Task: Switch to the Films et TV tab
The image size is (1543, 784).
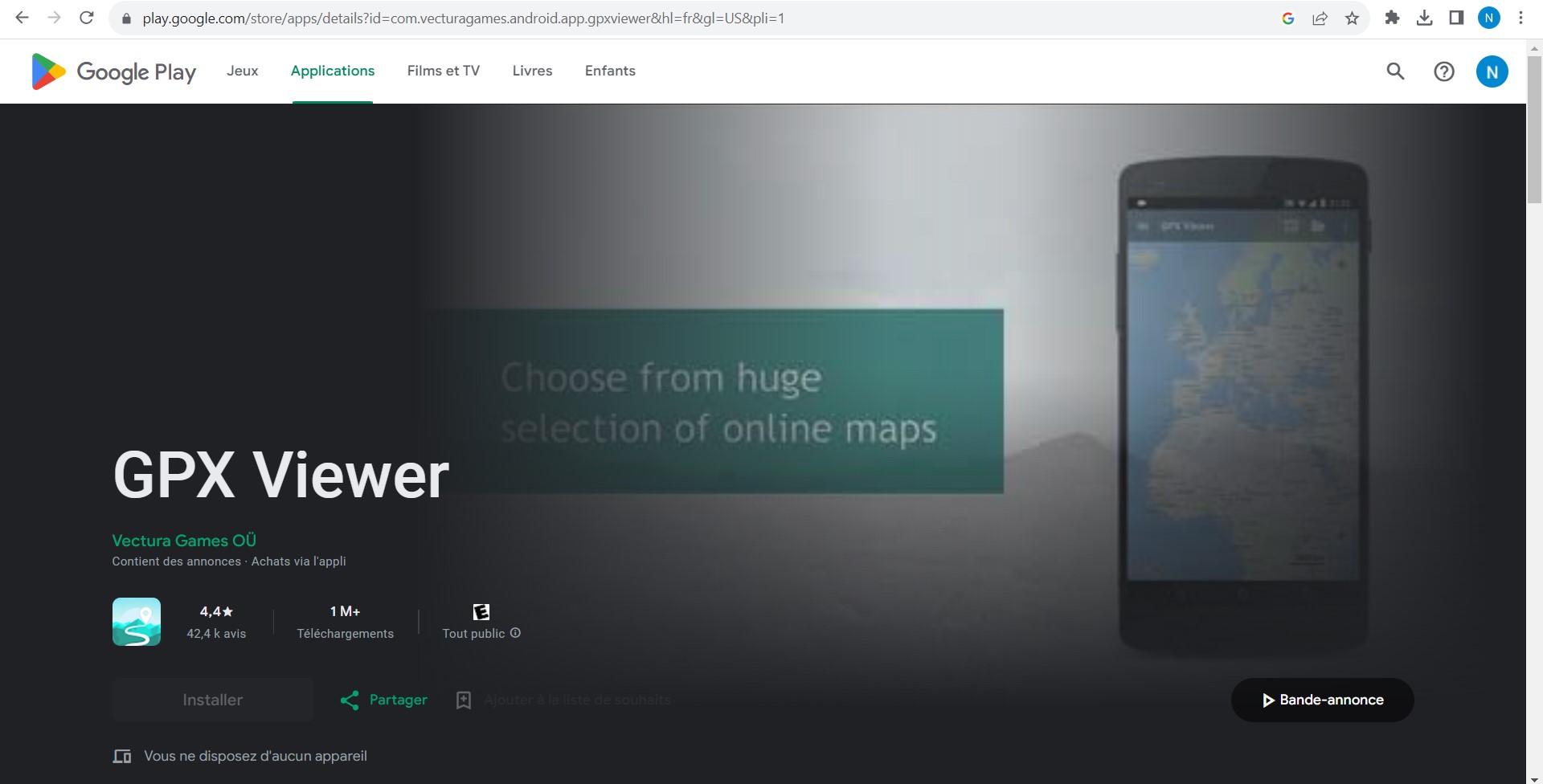Action: tap(443, 71)
